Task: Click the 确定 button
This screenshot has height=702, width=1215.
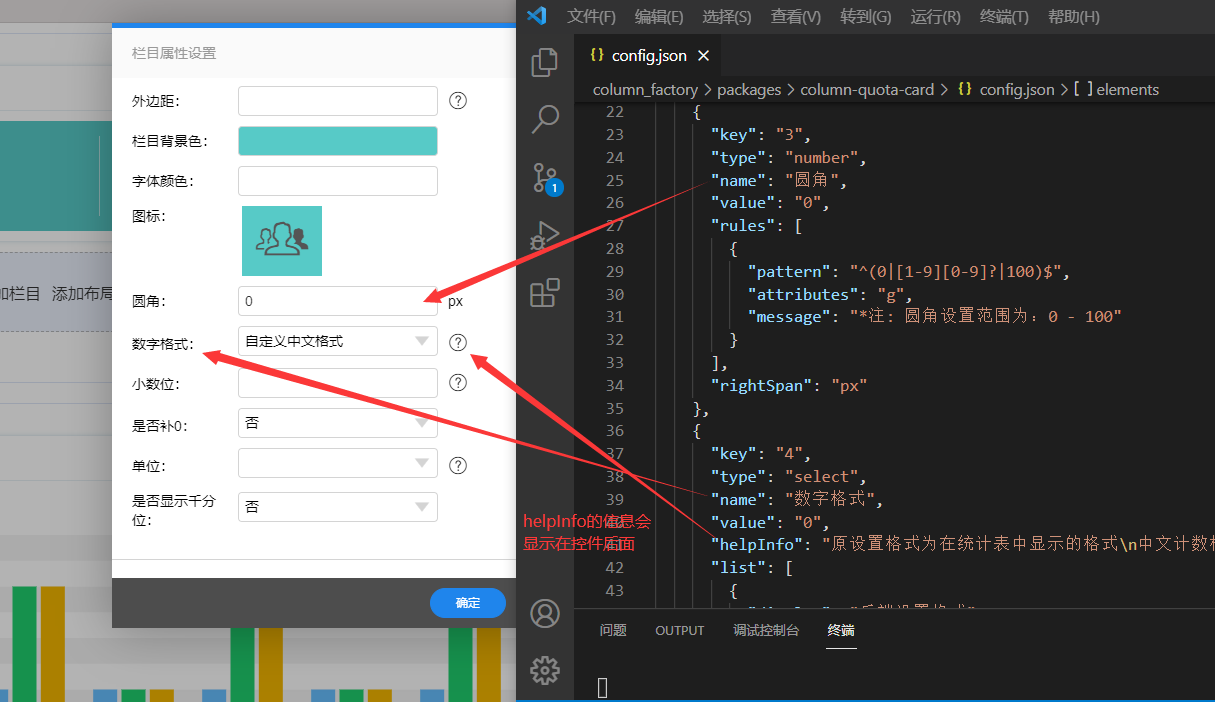Action: pyautogui.click(x=467, y=603)
